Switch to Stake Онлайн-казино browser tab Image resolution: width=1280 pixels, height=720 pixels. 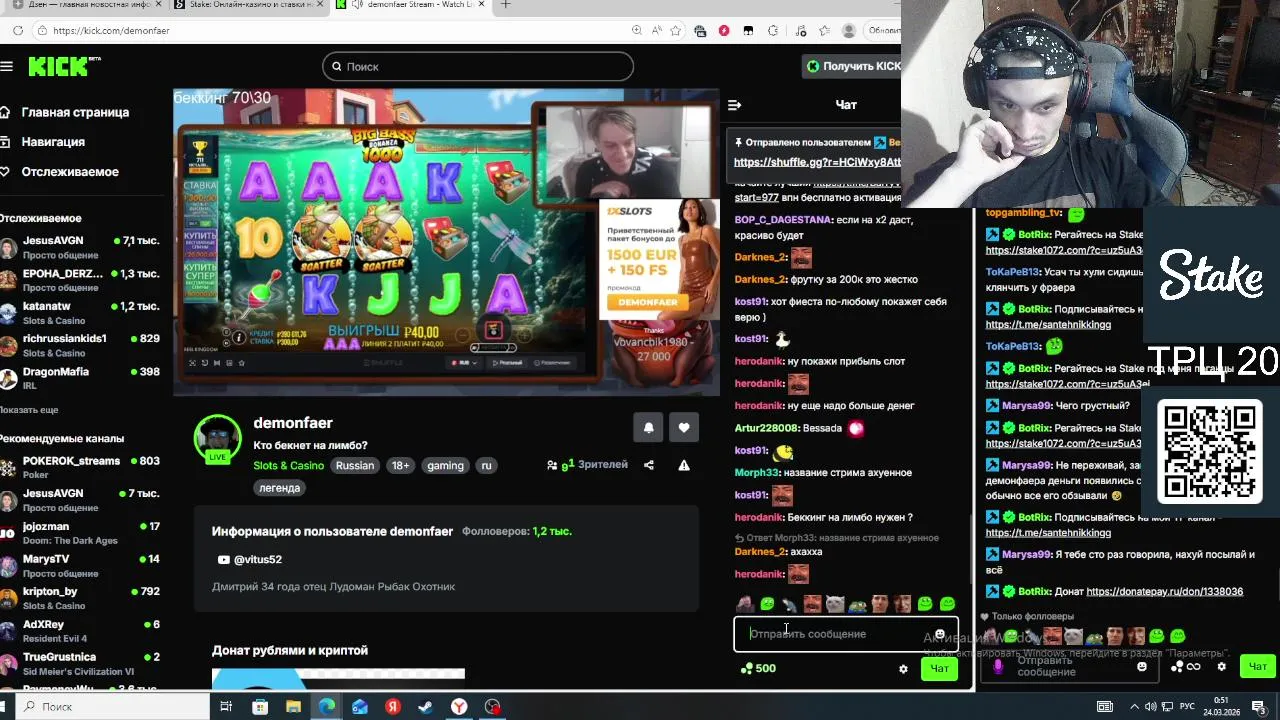tap(248, 5)
